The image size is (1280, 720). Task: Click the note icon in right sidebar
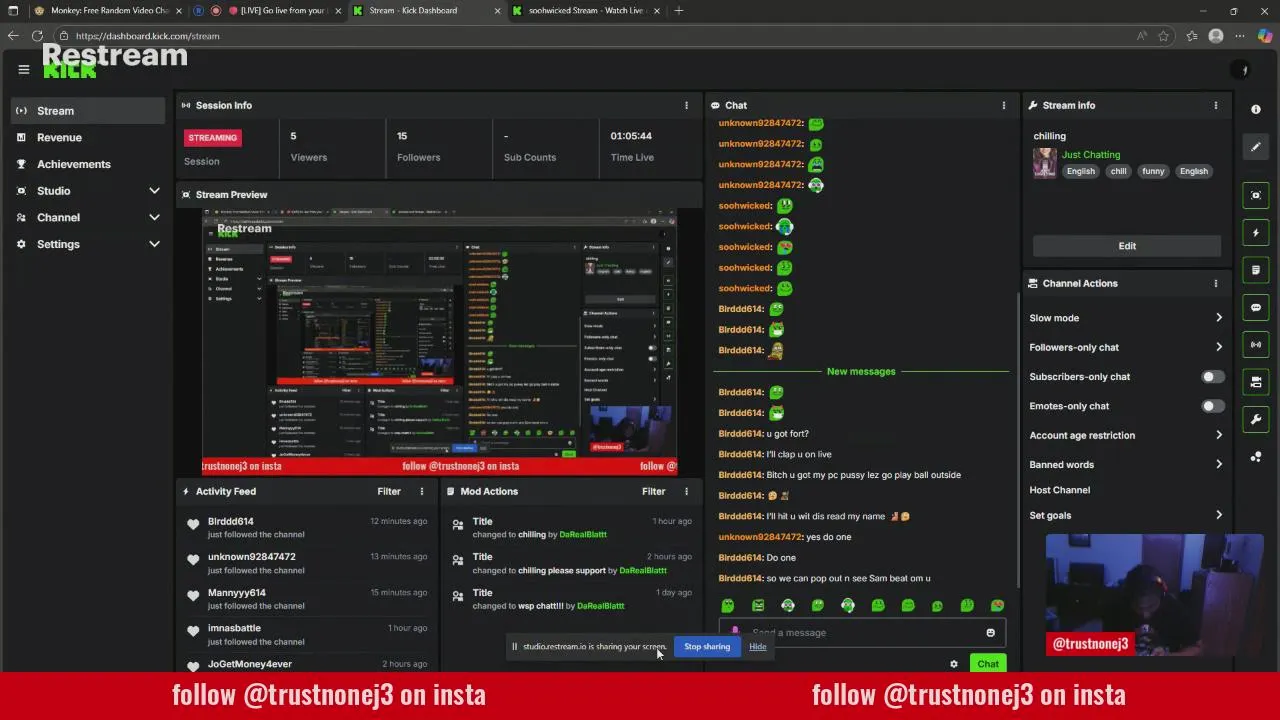tap(1256, 270)
